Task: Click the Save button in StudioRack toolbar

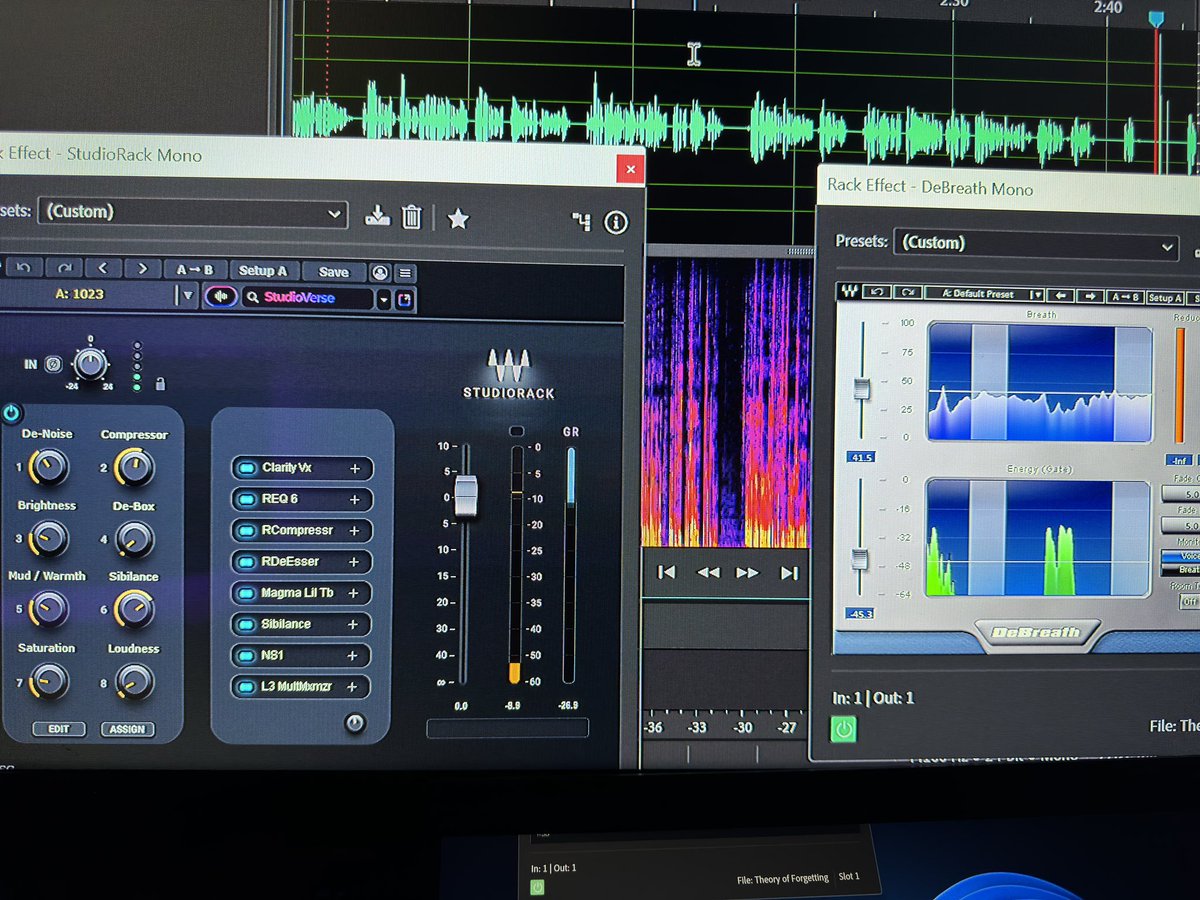Action: click(x=333, y=270)
